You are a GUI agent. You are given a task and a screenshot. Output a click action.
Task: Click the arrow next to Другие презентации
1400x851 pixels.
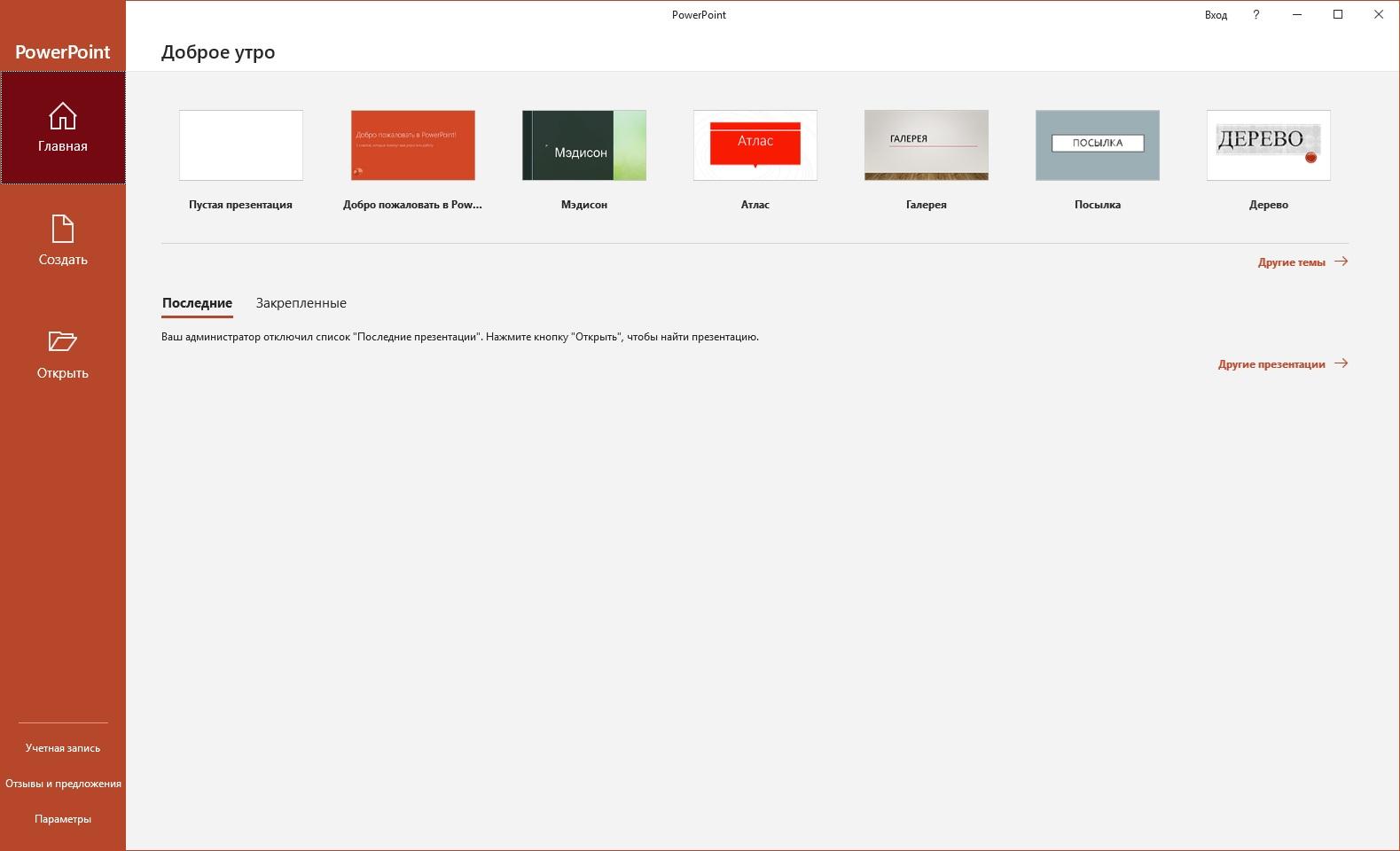tap(1341, 363)
